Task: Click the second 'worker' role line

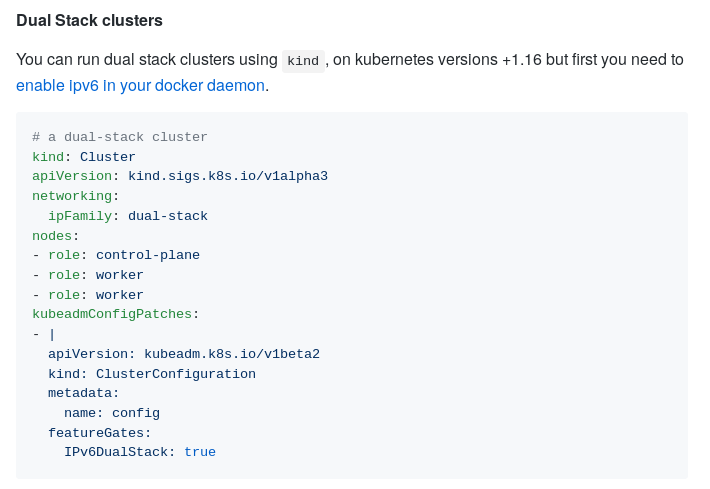Action: click(x=88, y=295)
